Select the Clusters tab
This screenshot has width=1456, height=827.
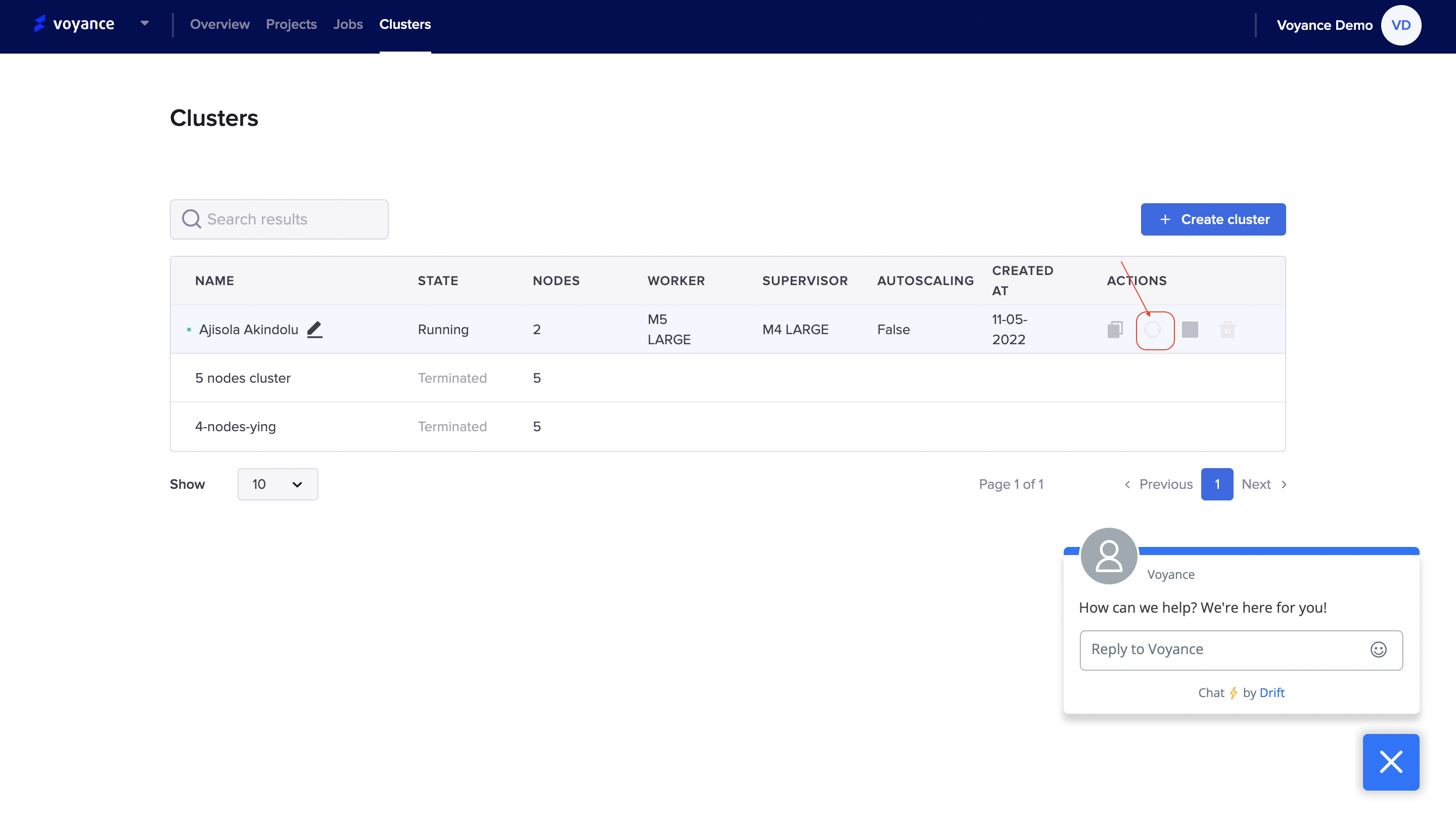click(x=405, y=24)
